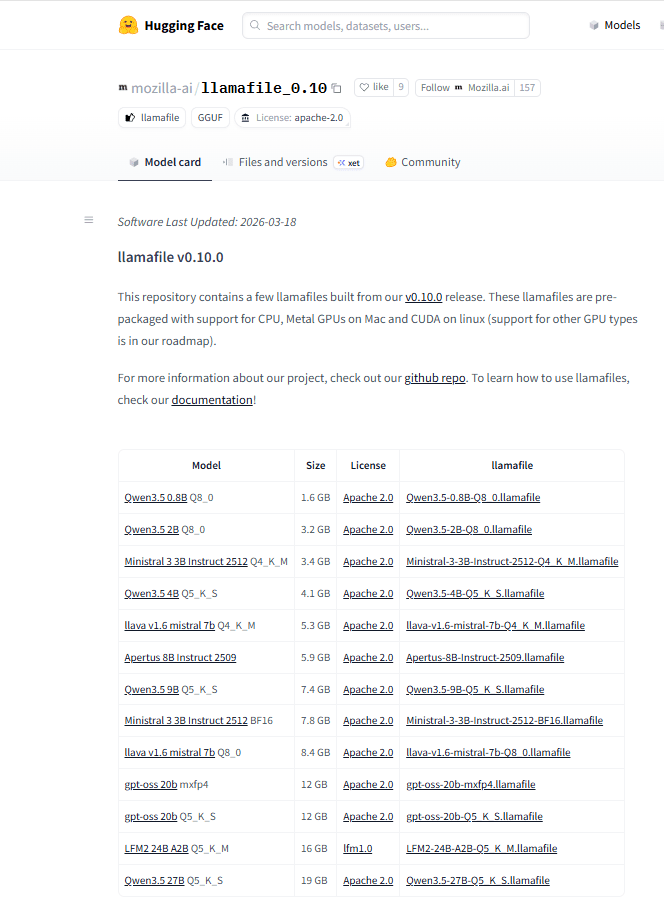Click the apache-2.0 license tag
This screenshot has height=918, width=664.
(292, 118)
